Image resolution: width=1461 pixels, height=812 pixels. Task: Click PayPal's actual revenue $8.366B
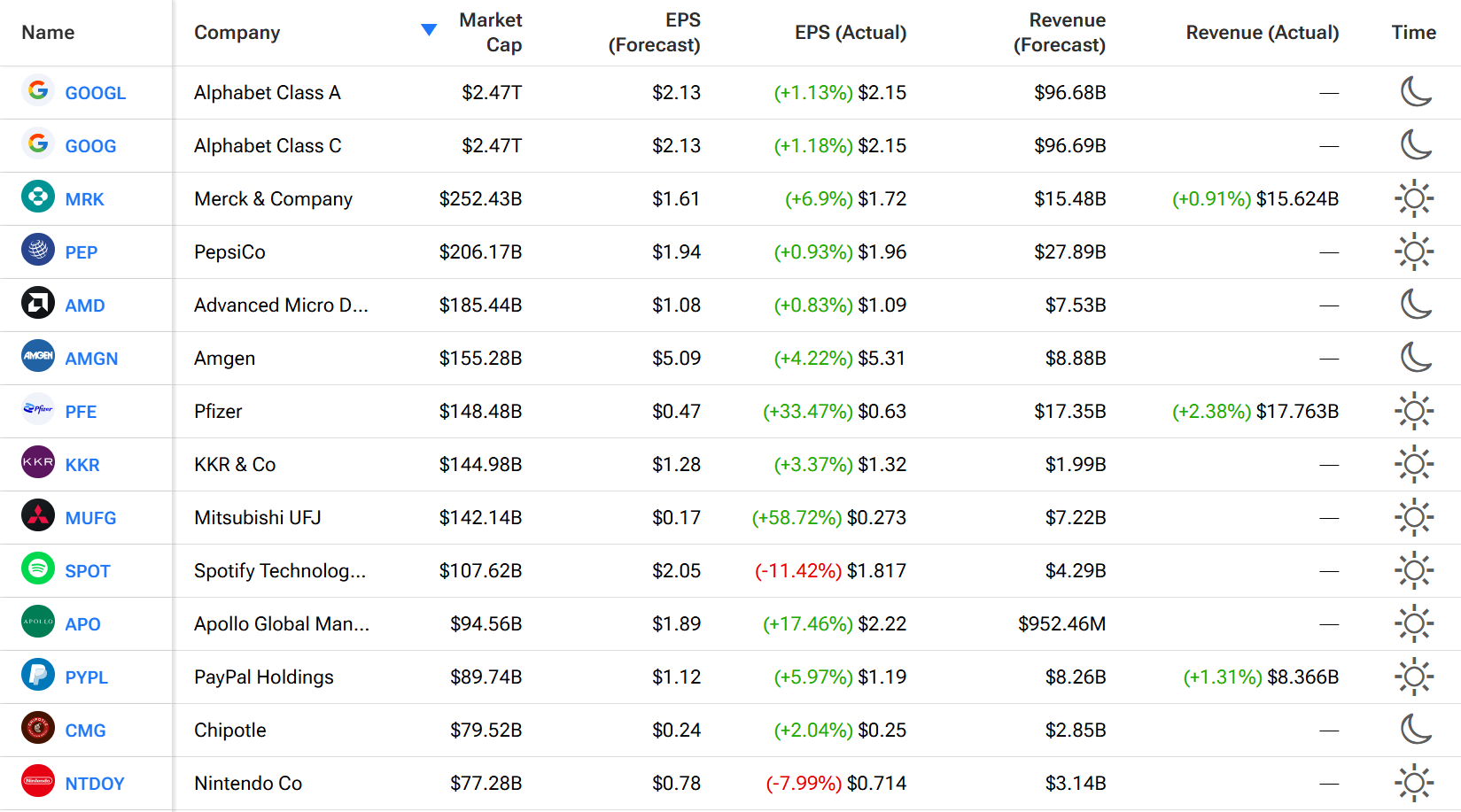[x=1302, y=677]
